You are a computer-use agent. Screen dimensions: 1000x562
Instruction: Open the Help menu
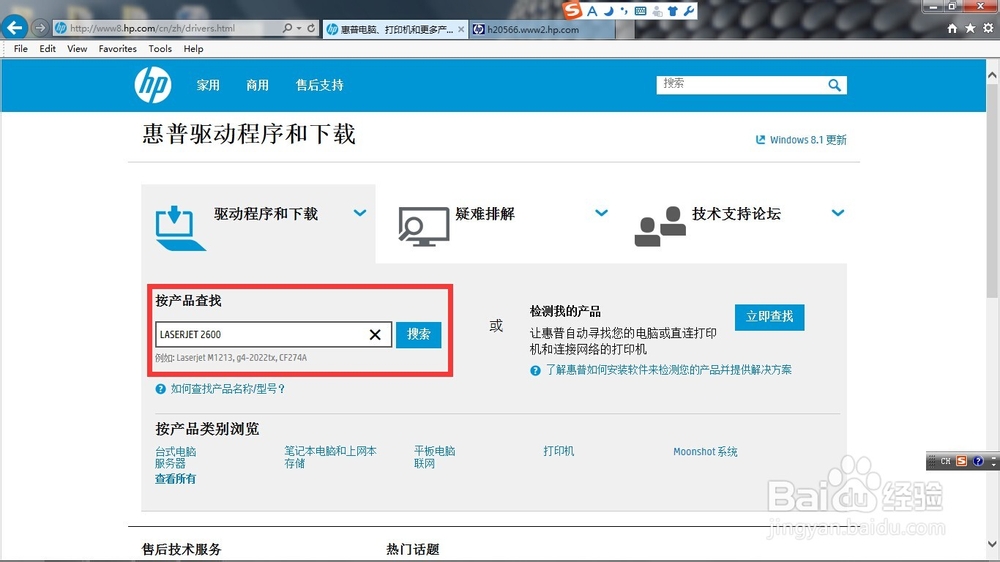[193, 48]
